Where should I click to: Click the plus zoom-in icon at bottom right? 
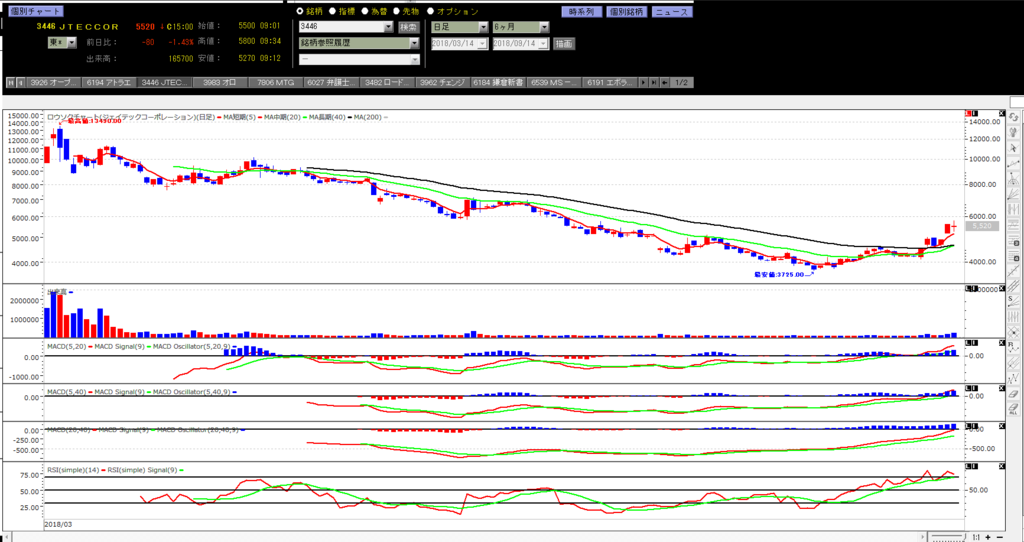[x=988, y=537]
